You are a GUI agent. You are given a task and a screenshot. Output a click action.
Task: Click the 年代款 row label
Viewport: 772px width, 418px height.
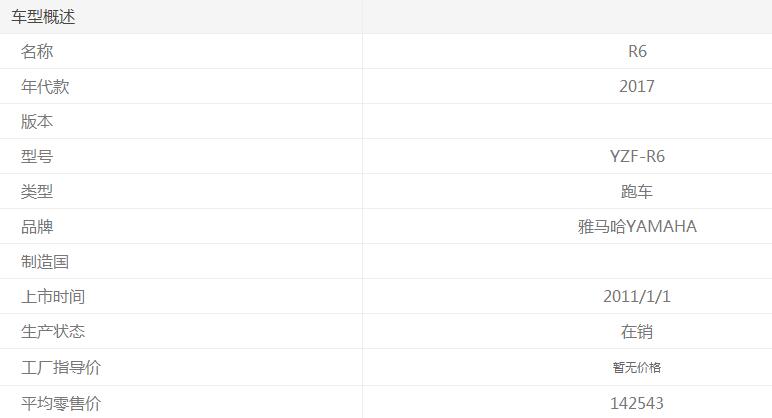[45, 87]
